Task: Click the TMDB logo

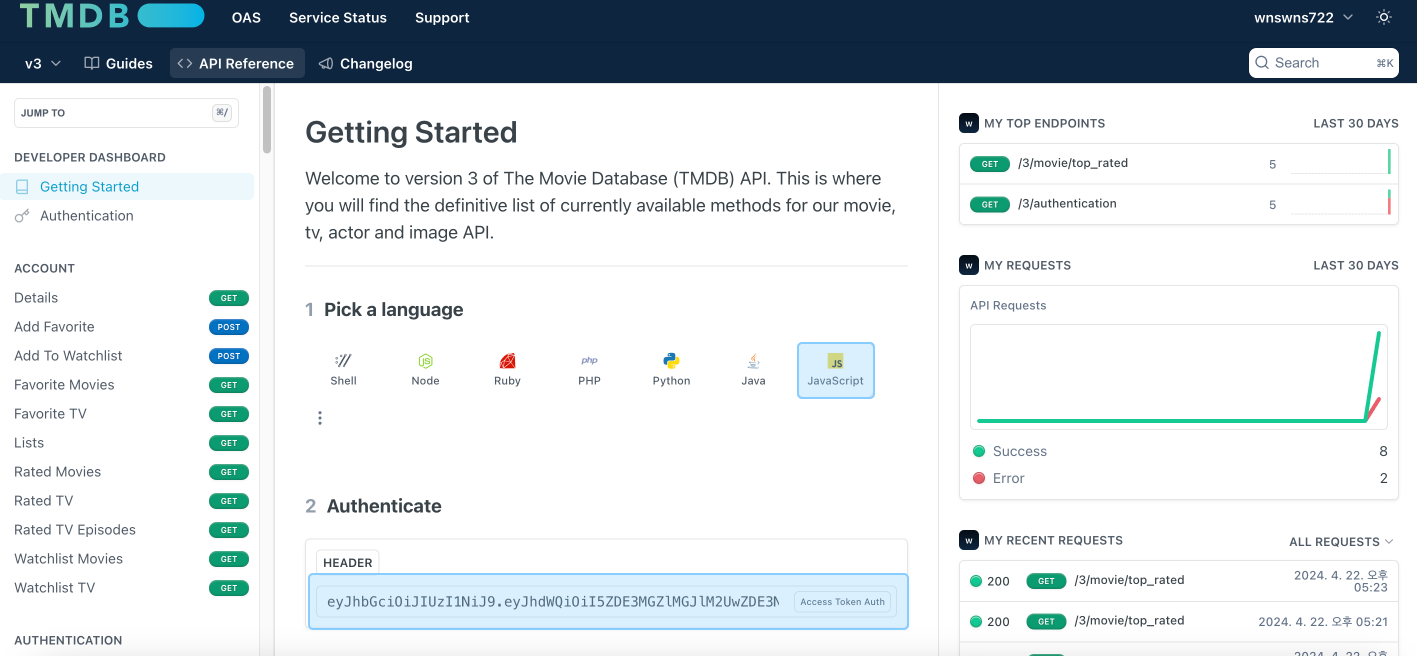Action: (x=112, y=15)
